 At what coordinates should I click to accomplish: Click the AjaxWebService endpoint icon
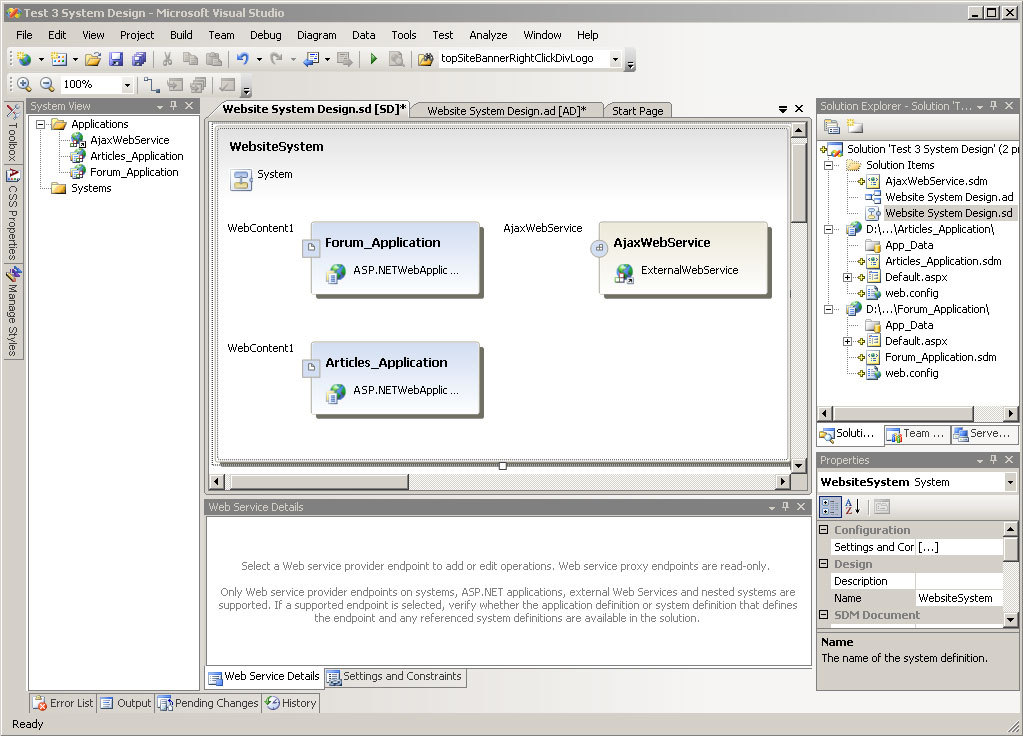pyautogui.click(x=599, y=248)
